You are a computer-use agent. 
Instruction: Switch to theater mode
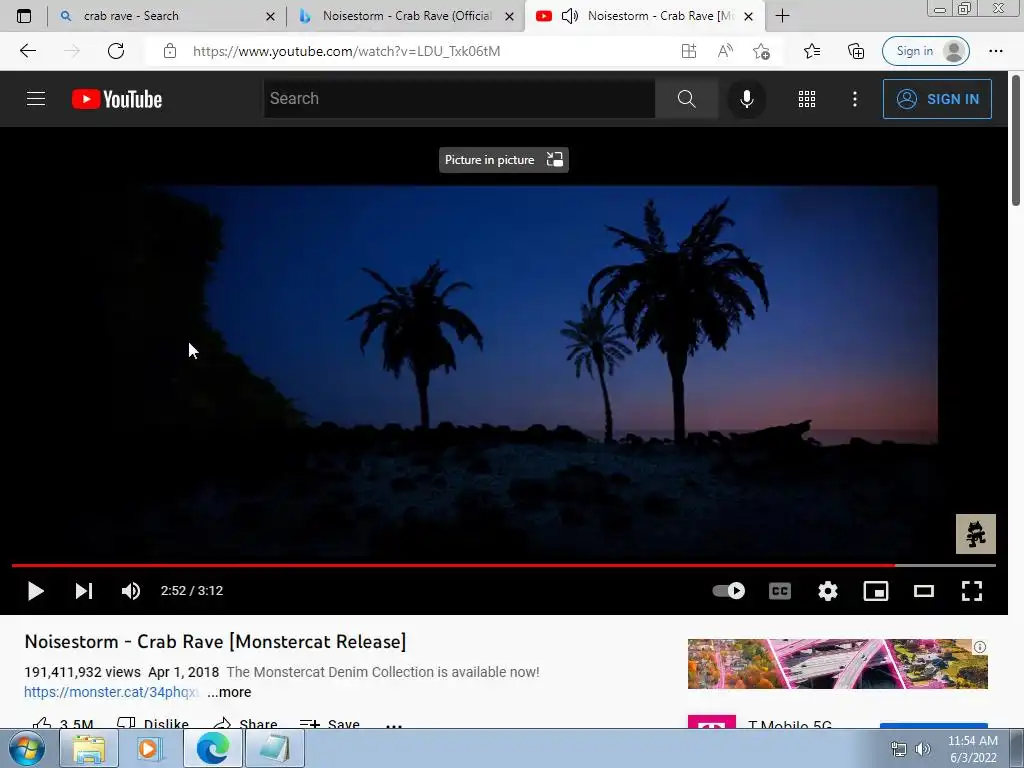(923, 591)
